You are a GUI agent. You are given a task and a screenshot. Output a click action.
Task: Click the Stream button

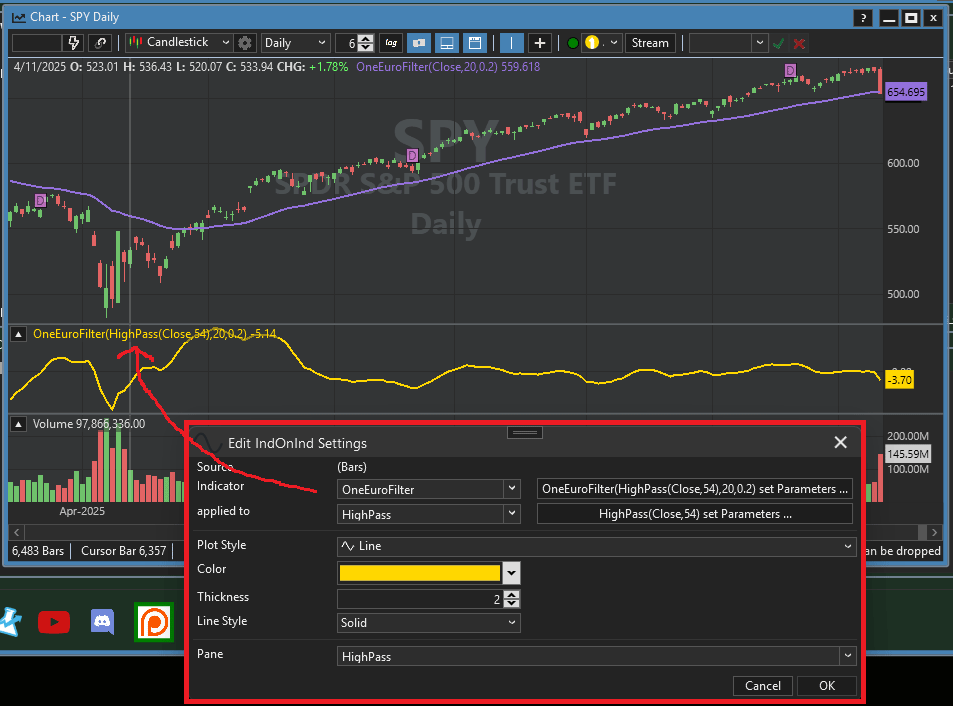[650, 43]
